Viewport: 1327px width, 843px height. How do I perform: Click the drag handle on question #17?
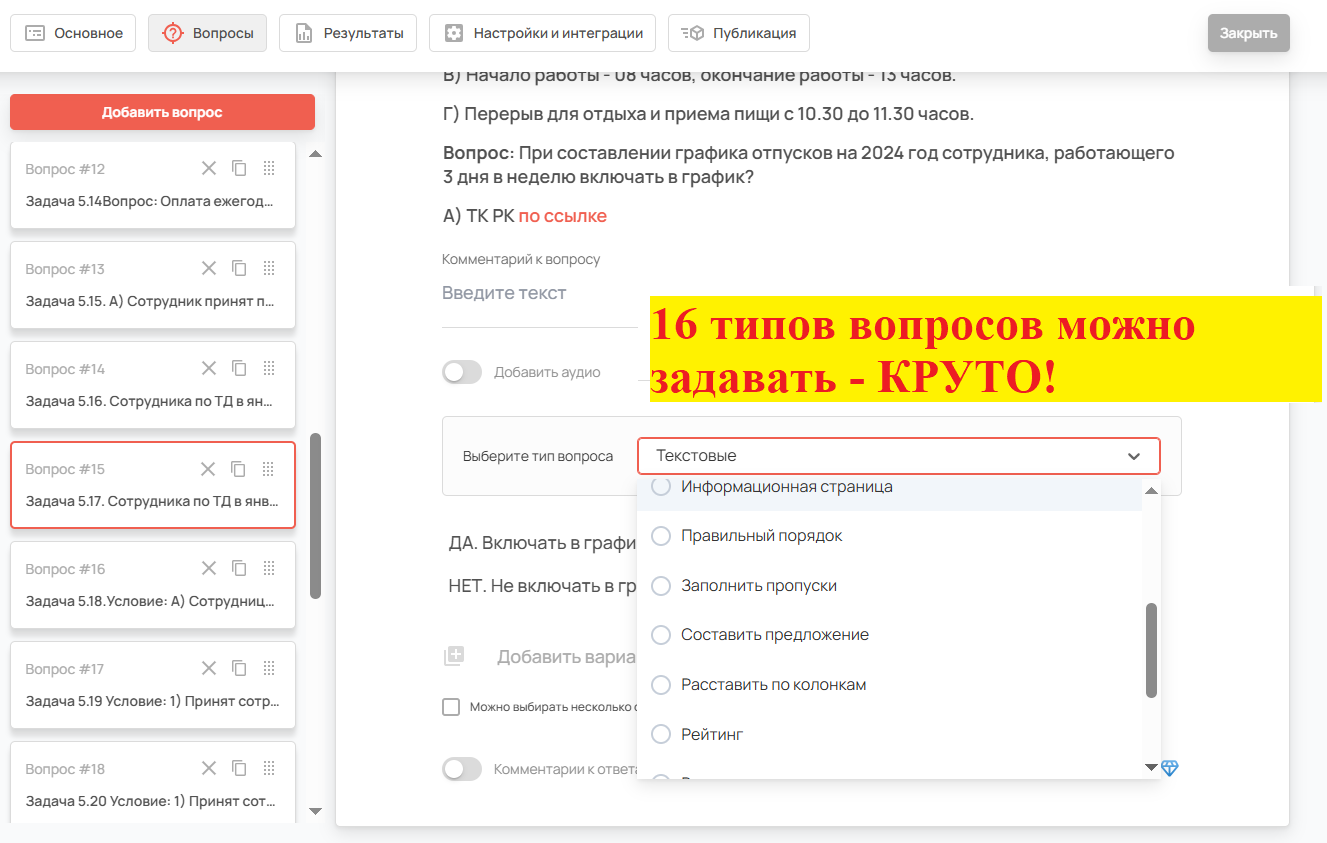[268, 668]
